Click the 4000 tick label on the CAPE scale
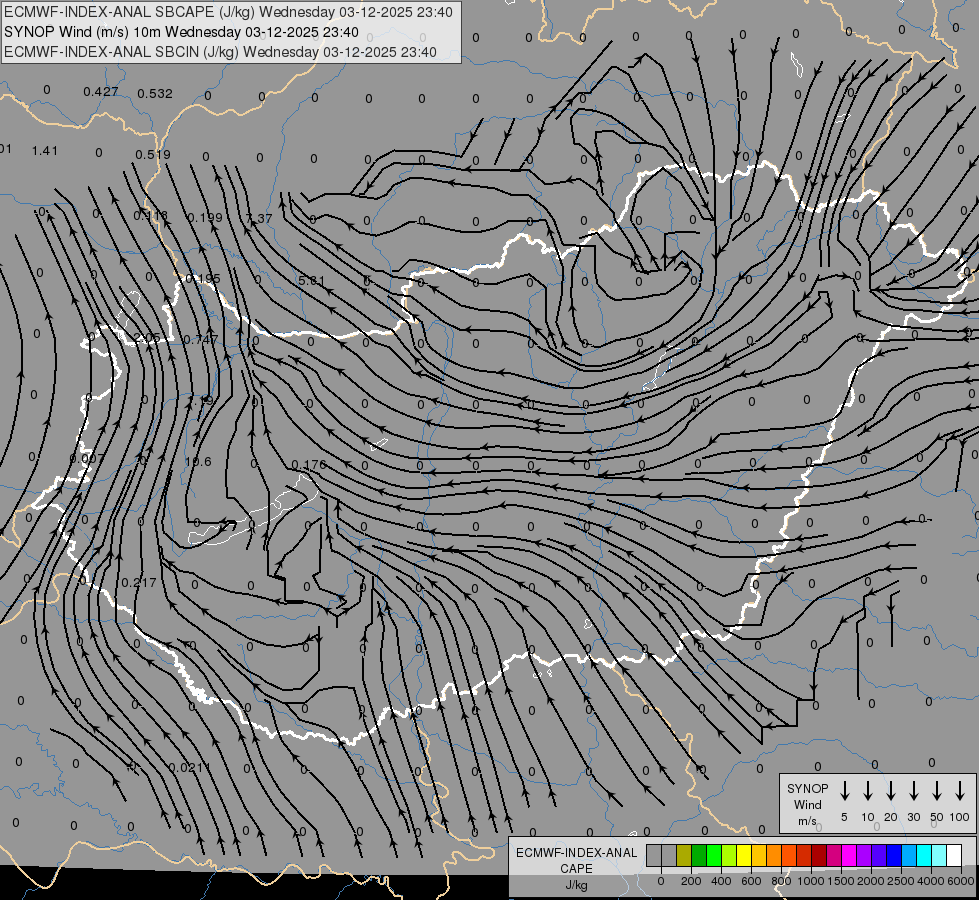The width and height of the screenshot is (979, 900). [x=931, y=881]
